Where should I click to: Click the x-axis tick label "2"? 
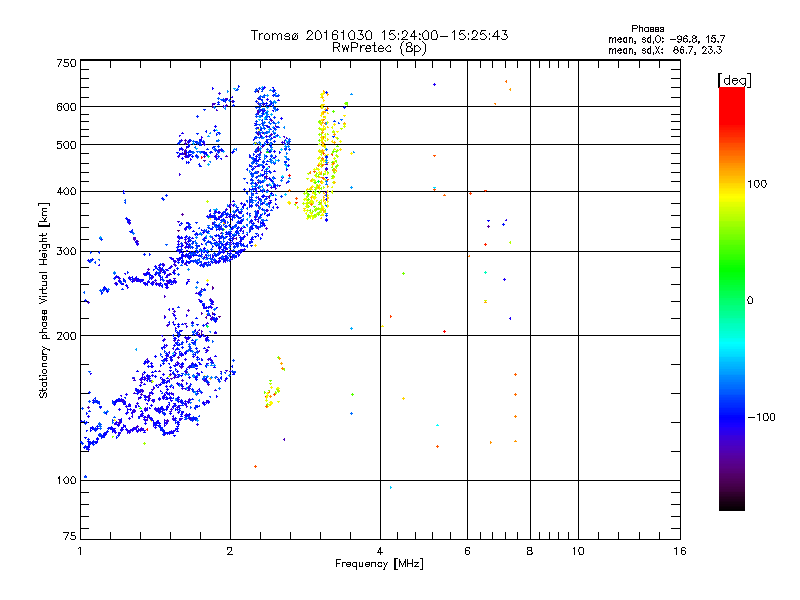coord(230,551)
